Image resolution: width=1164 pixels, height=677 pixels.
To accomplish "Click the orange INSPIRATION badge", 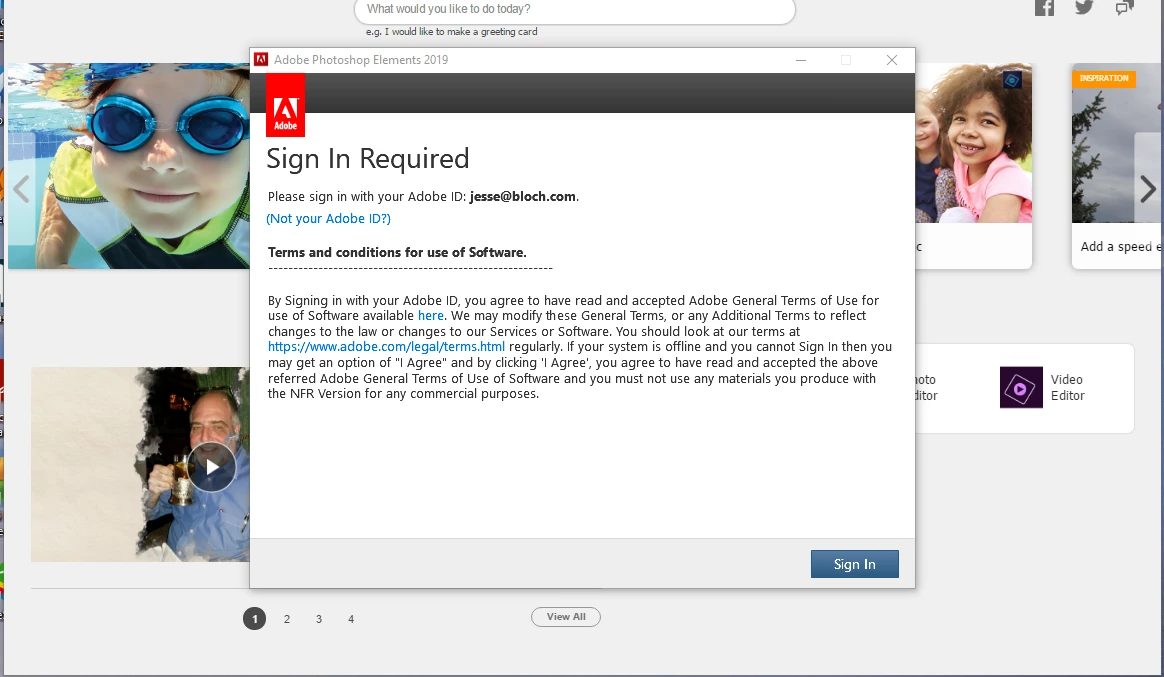I will coord(1104,78).
